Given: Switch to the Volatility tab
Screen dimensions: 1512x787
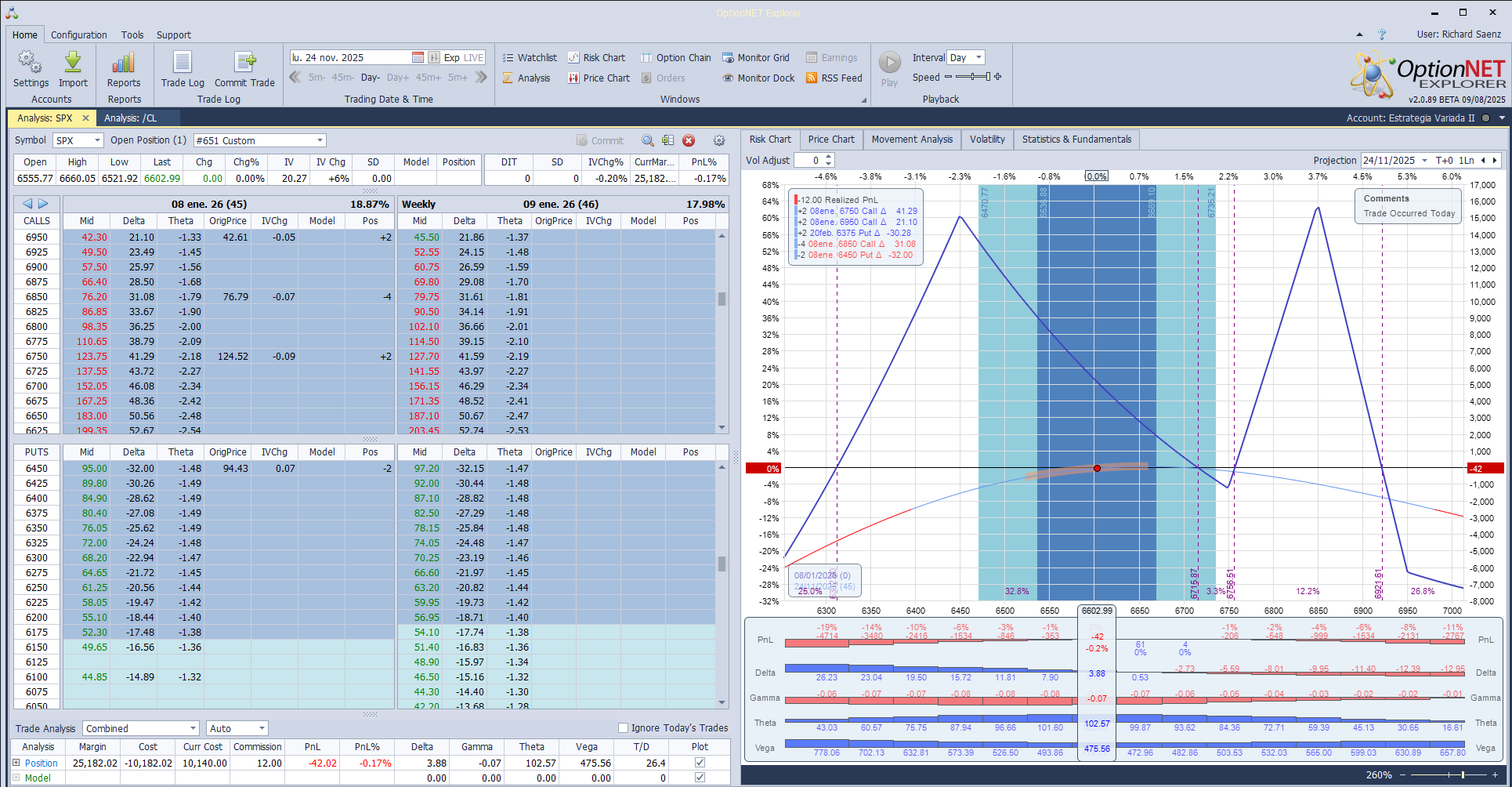Looking at the screenshot, I should tap(987, 140).
